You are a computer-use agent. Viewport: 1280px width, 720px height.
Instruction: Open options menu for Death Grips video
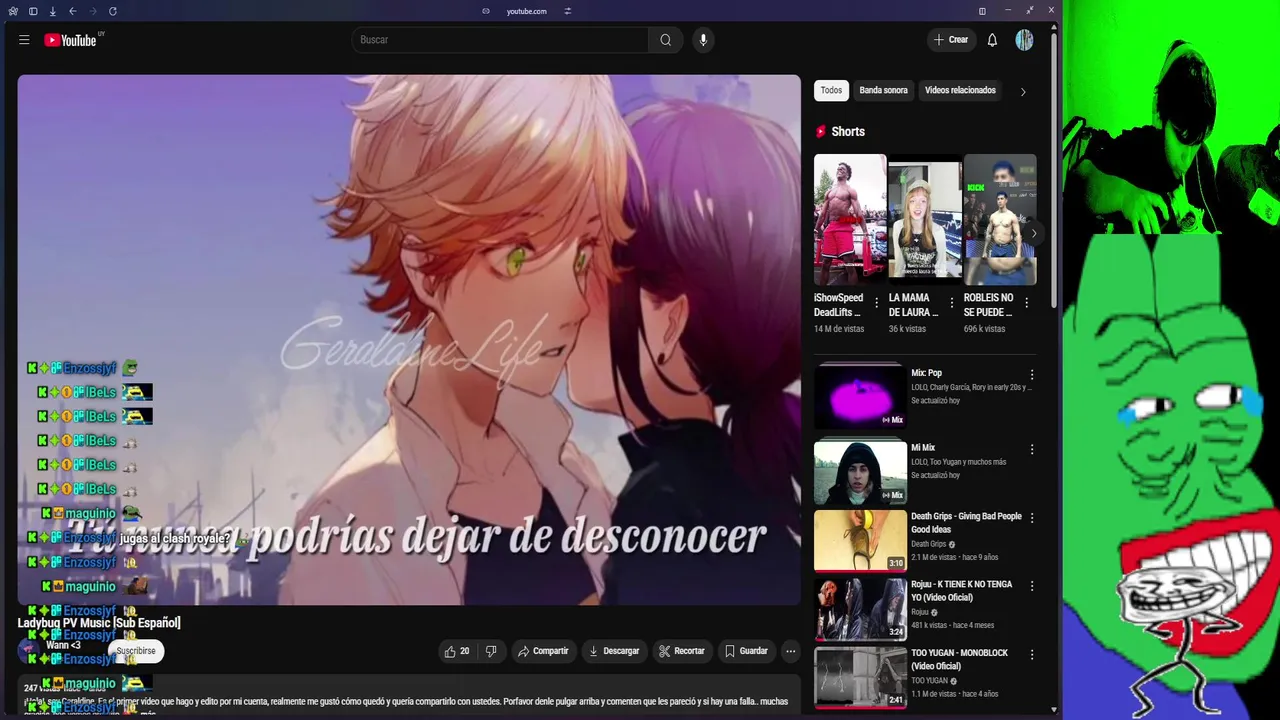pyautogui.click(x=1032, y=518)
